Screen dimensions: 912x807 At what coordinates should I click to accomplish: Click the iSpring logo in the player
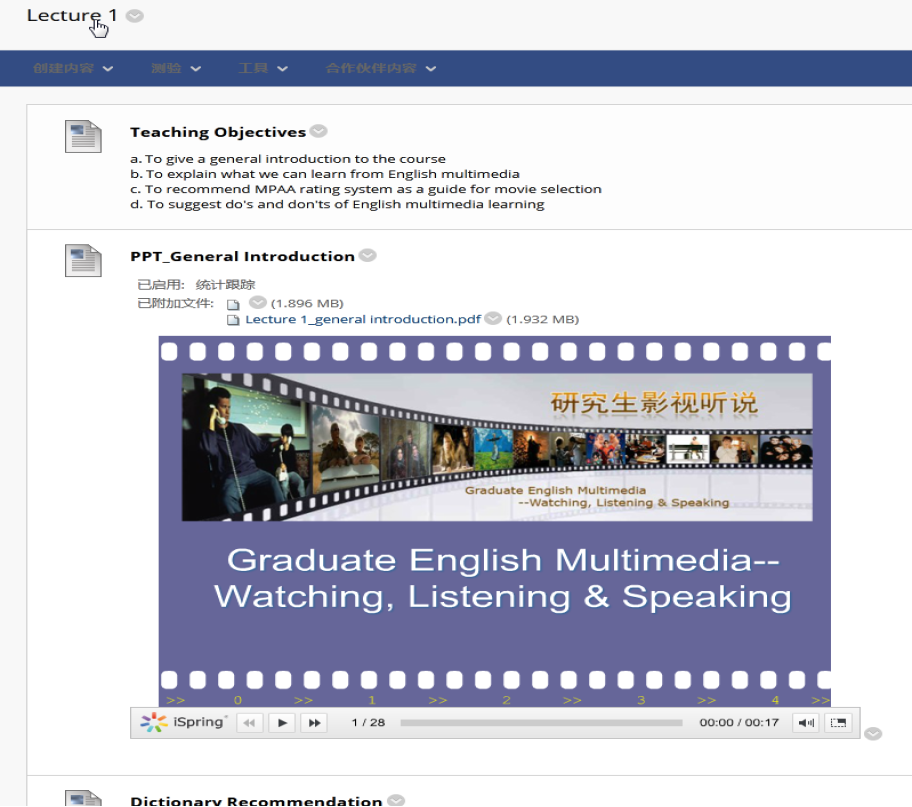coord(184,722)
